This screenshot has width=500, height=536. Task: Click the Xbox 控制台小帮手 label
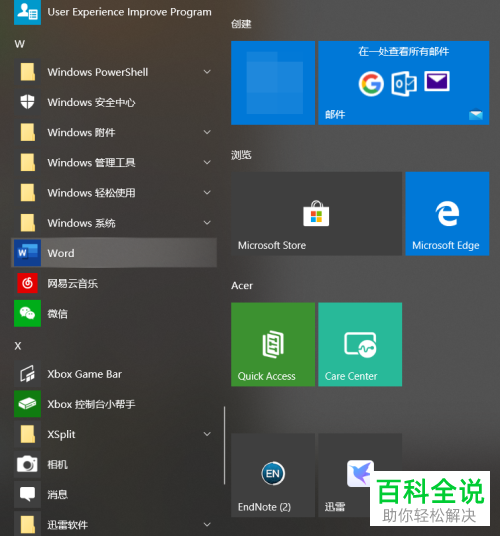[x=91, y=404]
